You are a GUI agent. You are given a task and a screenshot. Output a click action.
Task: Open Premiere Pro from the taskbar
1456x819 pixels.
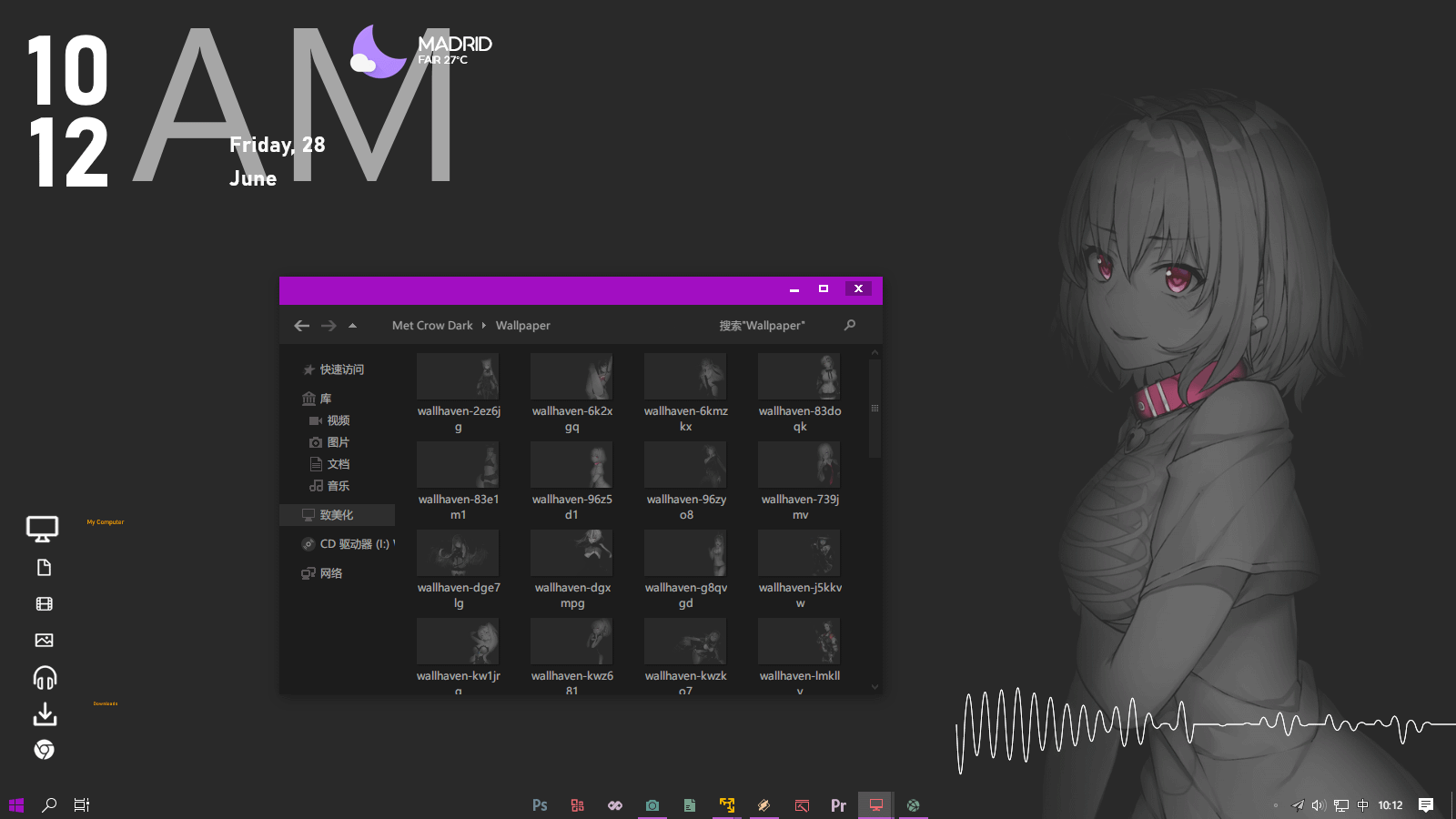(838, 805)
